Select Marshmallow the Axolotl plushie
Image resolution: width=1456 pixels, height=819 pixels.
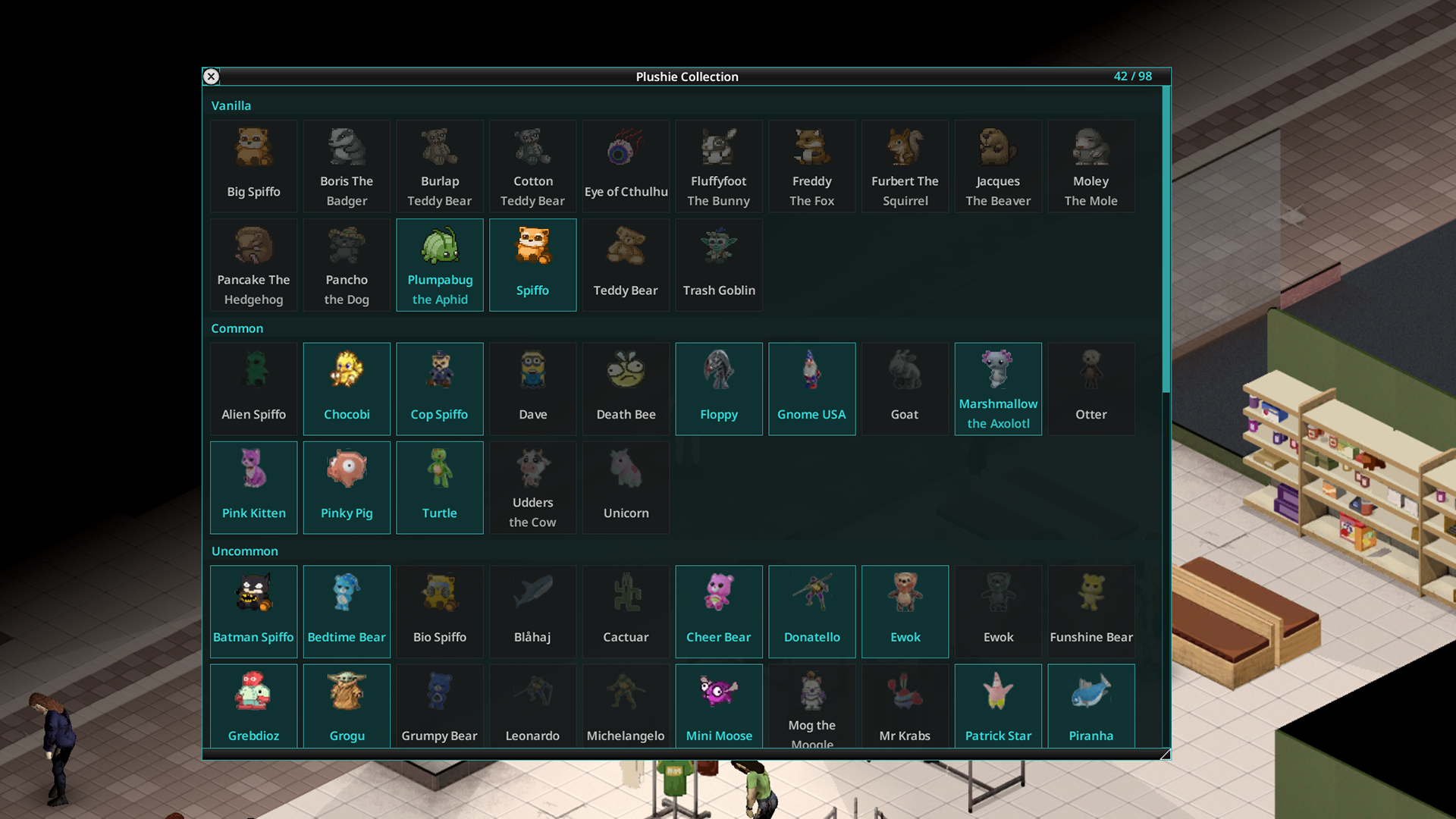click(998, 389)
